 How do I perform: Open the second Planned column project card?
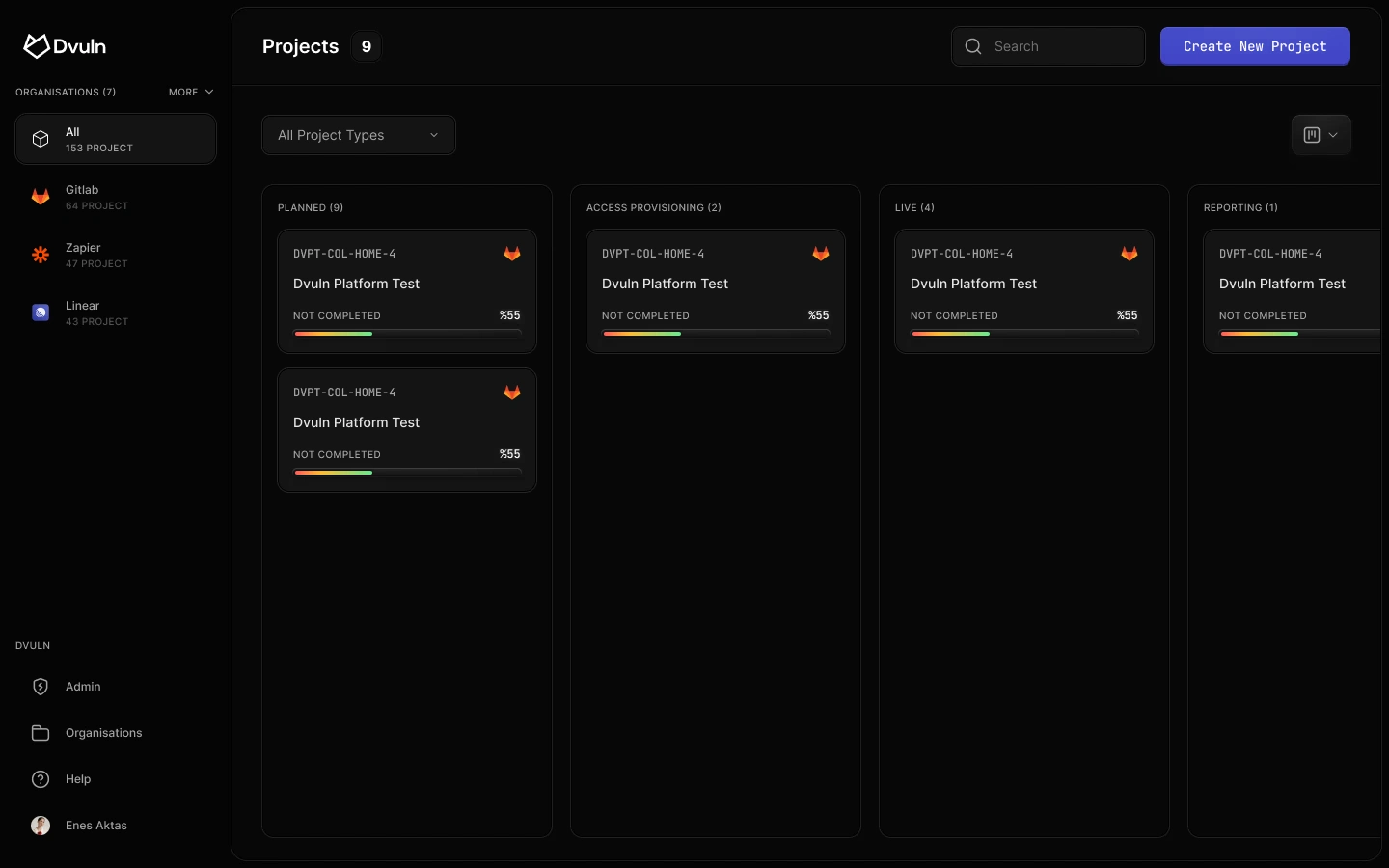[x=406, y=430]
